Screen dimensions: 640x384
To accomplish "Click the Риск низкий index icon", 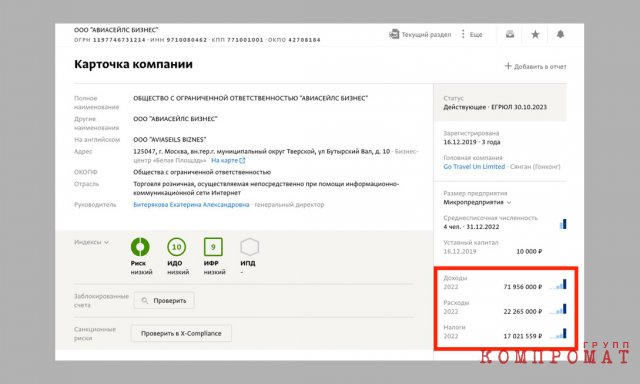I will [140, 247].
